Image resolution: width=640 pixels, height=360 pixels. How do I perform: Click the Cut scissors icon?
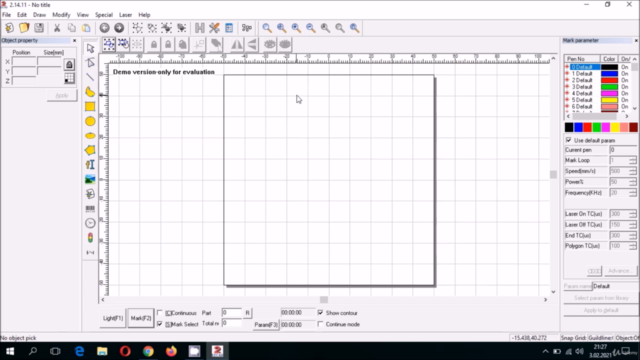57,28
